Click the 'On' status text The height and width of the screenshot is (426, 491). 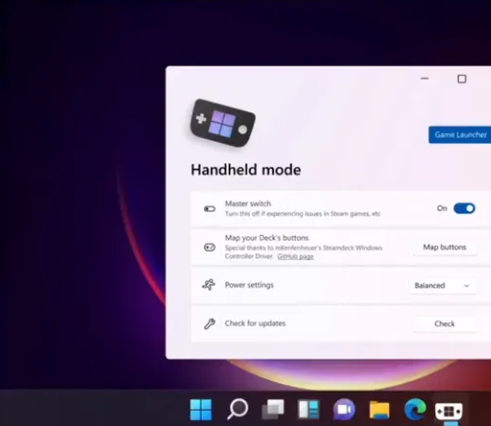442,208
